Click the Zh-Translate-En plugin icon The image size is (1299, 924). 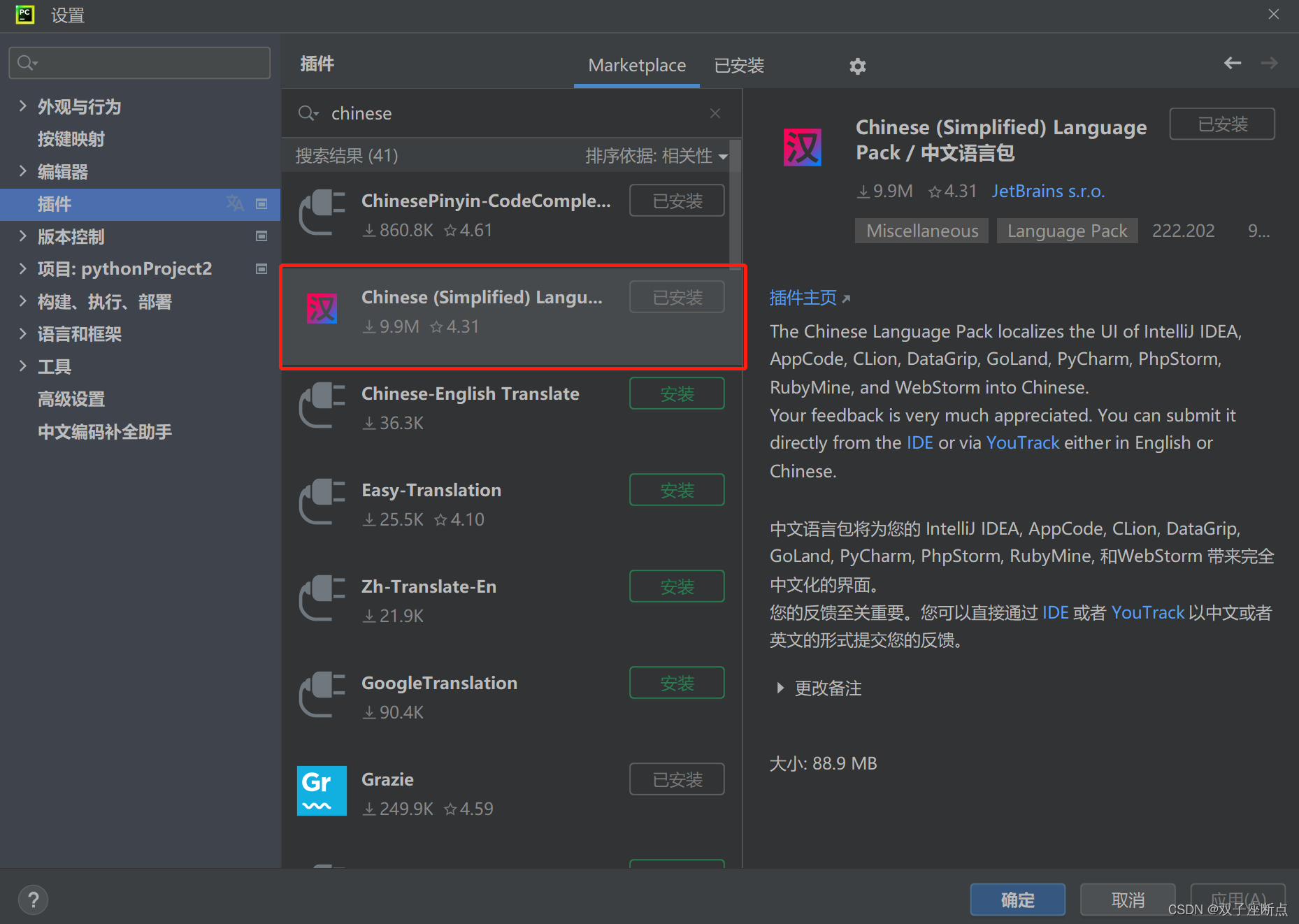tap(322, 598)
